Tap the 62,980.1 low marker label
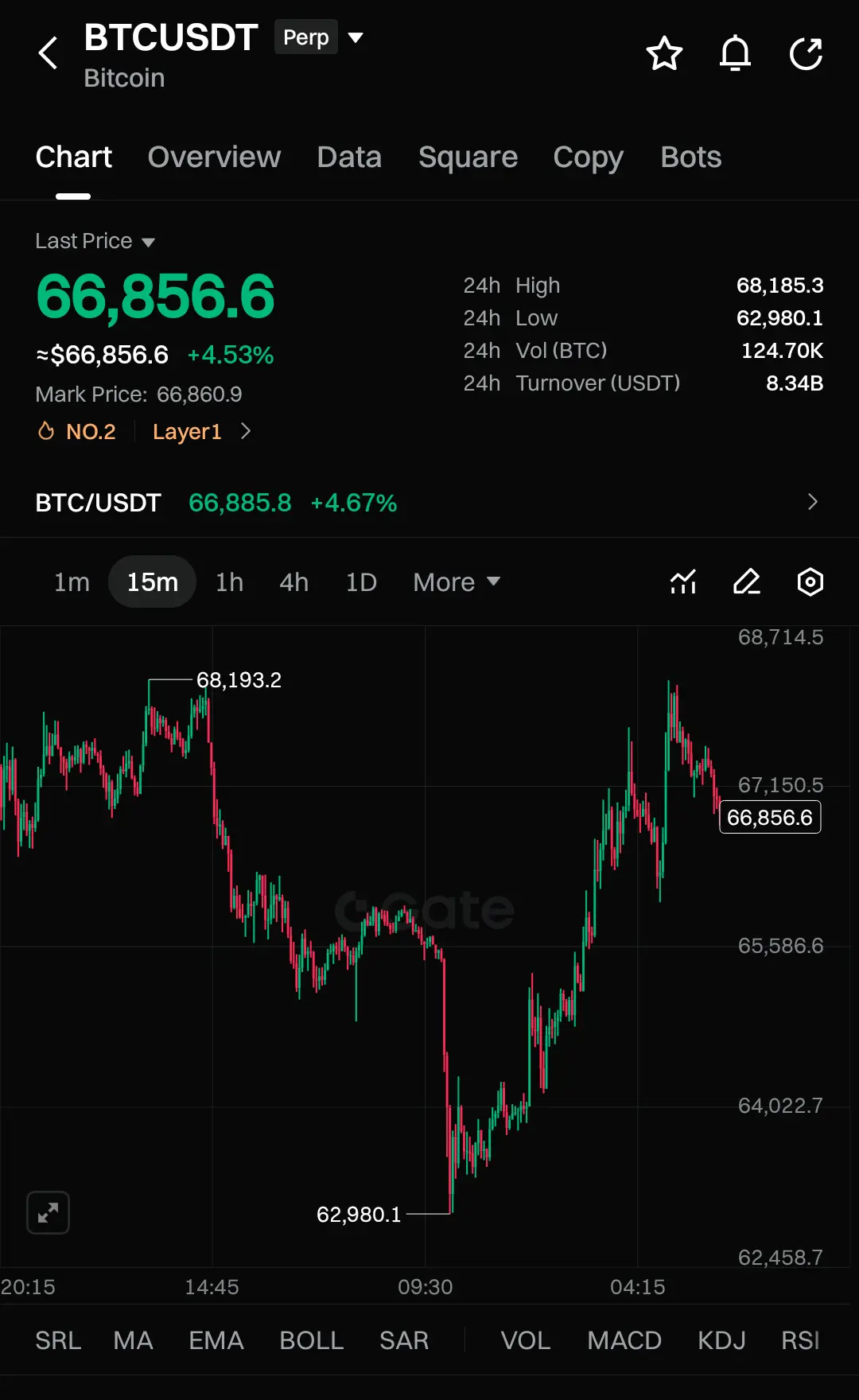Image resolution: width=859 pixels, height=1400 pixels. [x=359, y=1215]
